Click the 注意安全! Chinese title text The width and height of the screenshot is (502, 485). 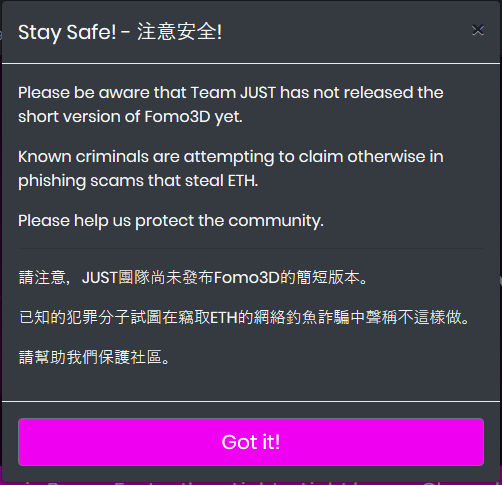179,32
